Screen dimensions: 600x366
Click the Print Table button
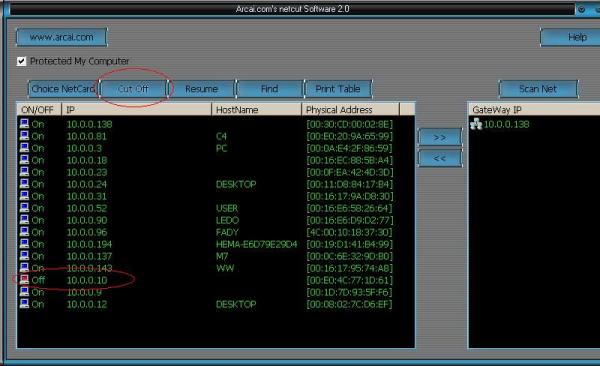point(338,89)
